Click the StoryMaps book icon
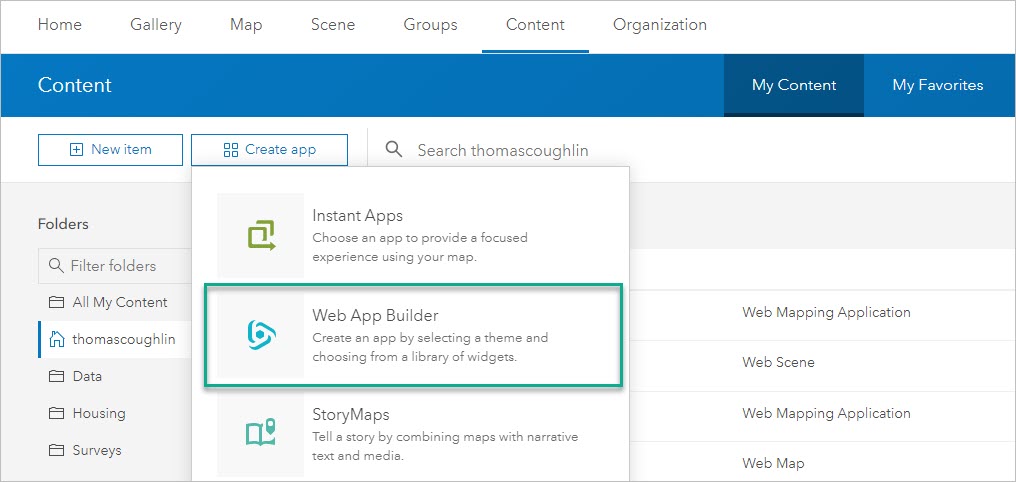The image size is (1016, 482). pyautogui.click(x=260, y=434)
